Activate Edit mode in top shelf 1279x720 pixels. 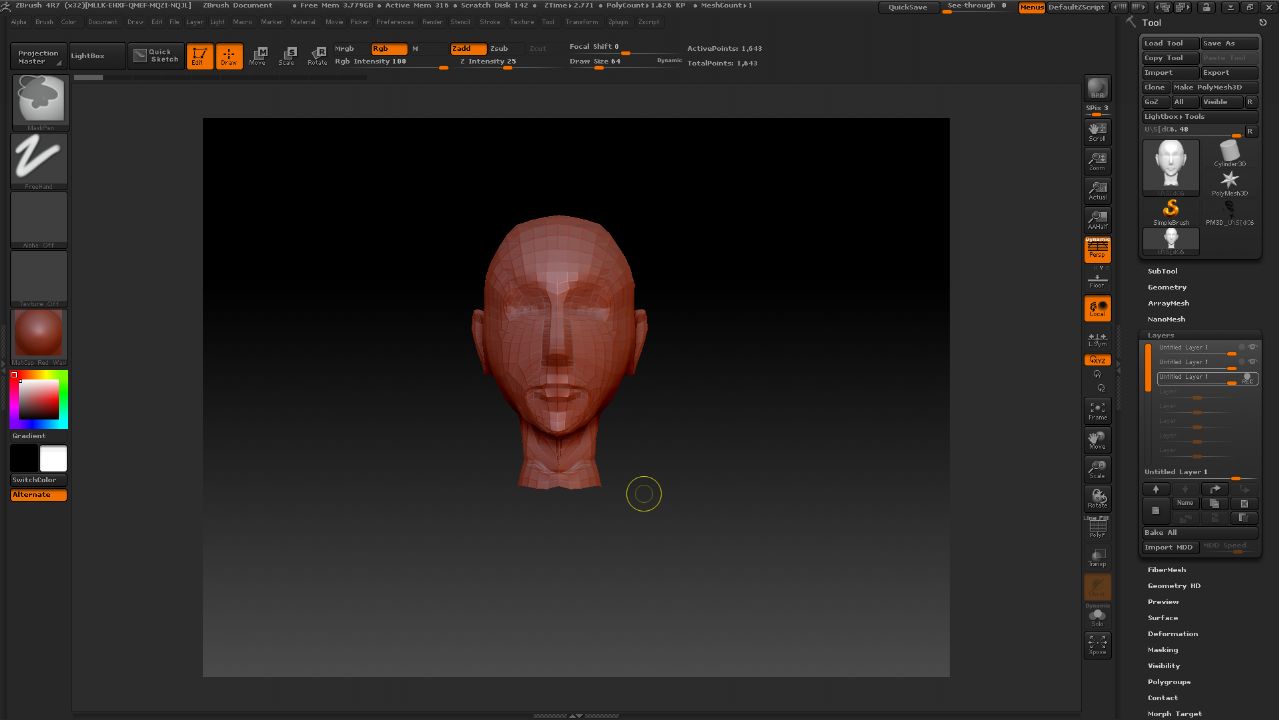(x=199, y=56)
